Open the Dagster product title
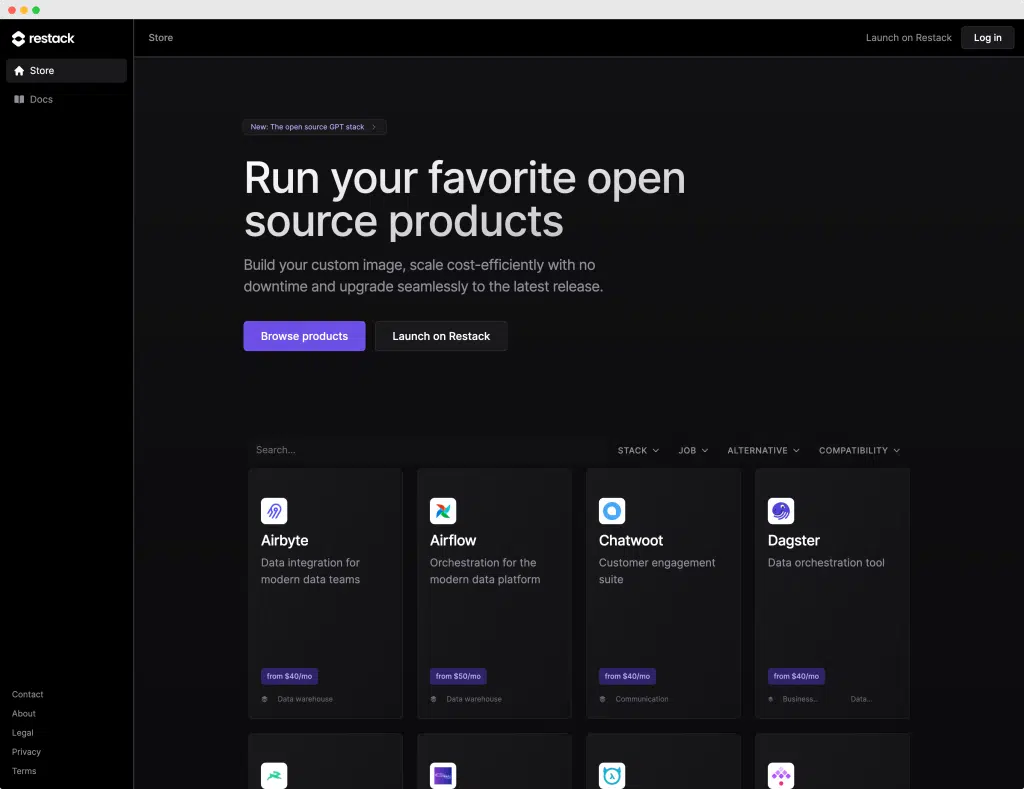This screenshot has width=1024, height=789. pos(793,540)
